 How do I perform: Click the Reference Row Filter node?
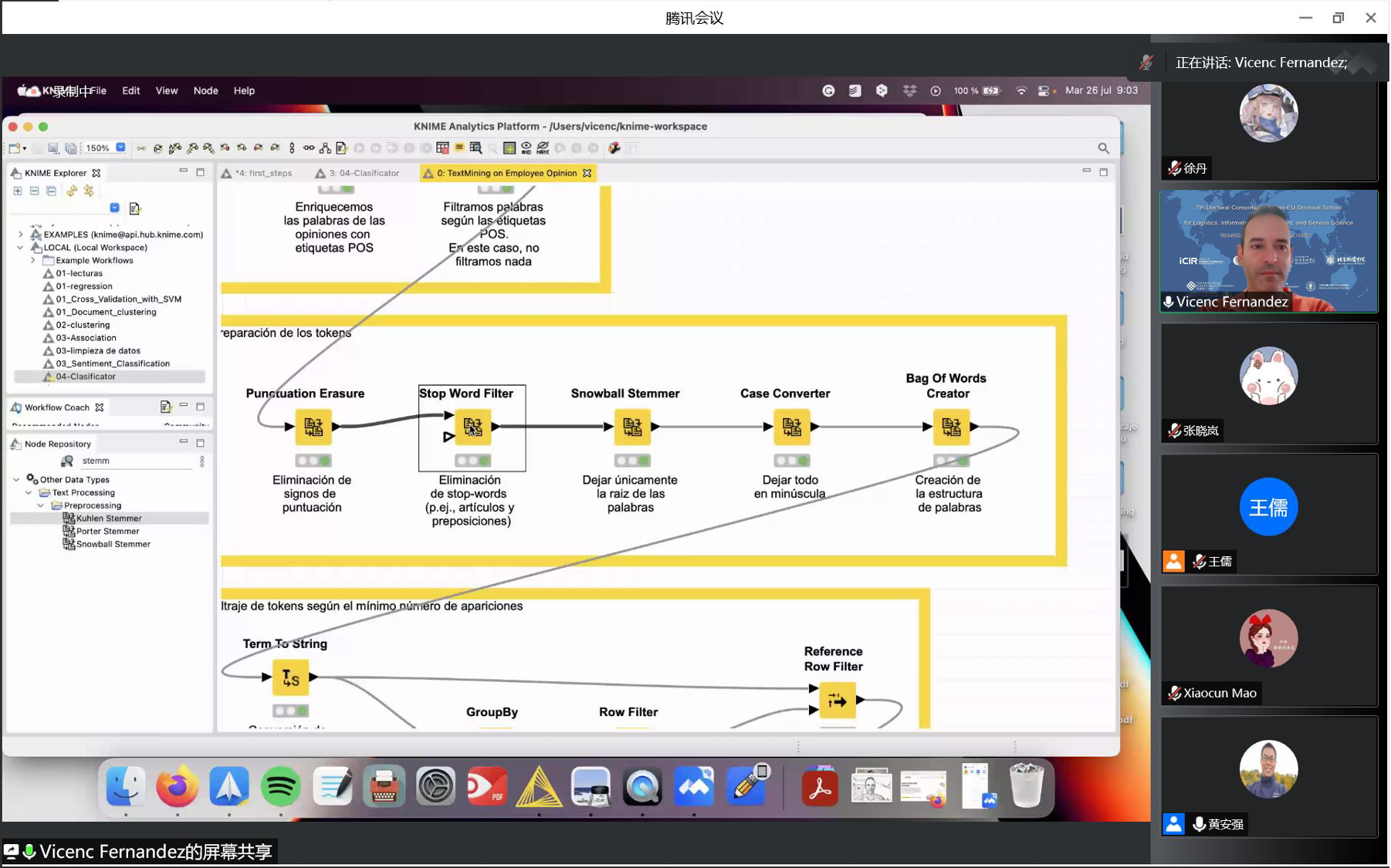tap(836, 701)
